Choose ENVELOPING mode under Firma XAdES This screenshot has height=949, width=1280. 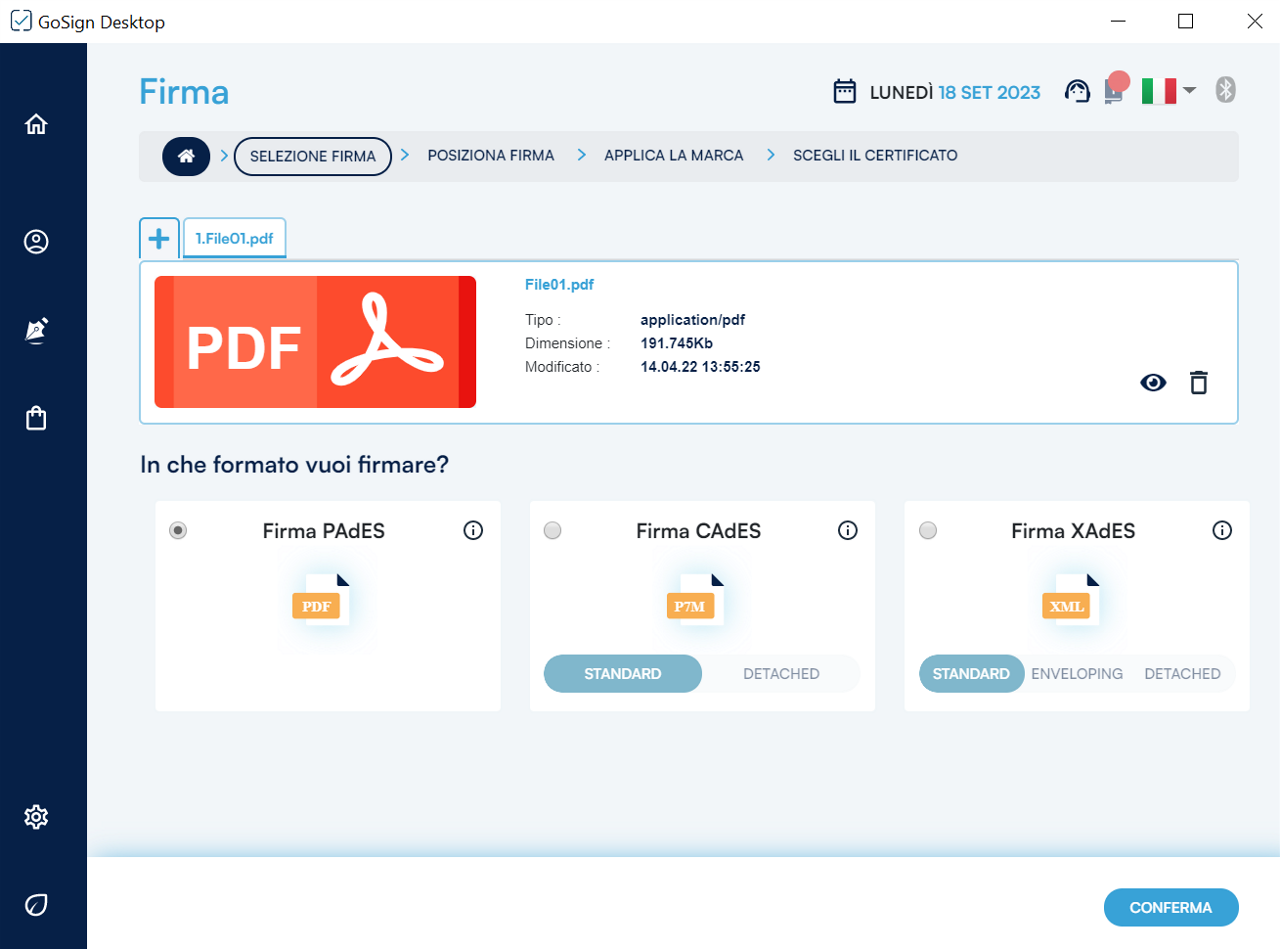(1076, 674)
